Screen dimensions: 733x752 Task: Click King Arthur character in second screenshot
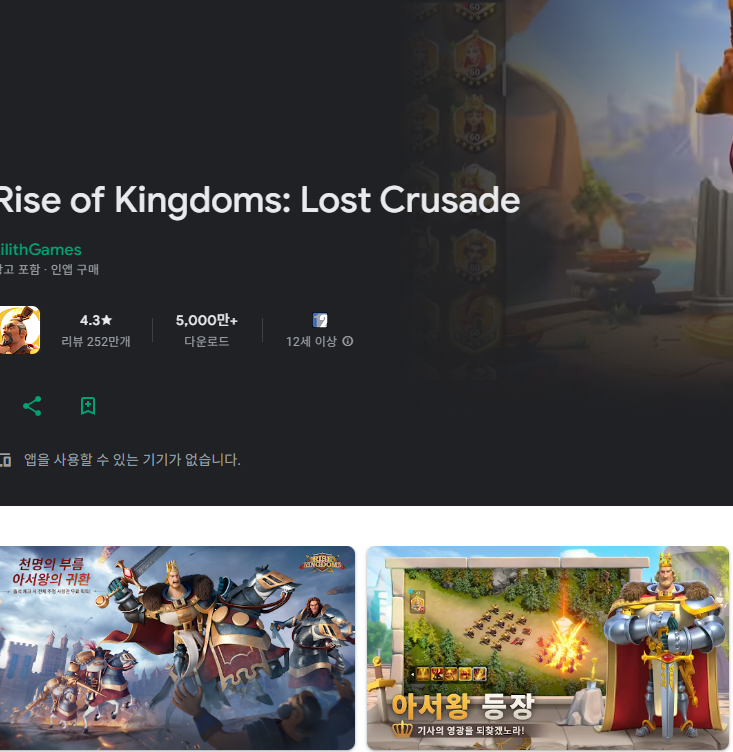pos(664,645)
